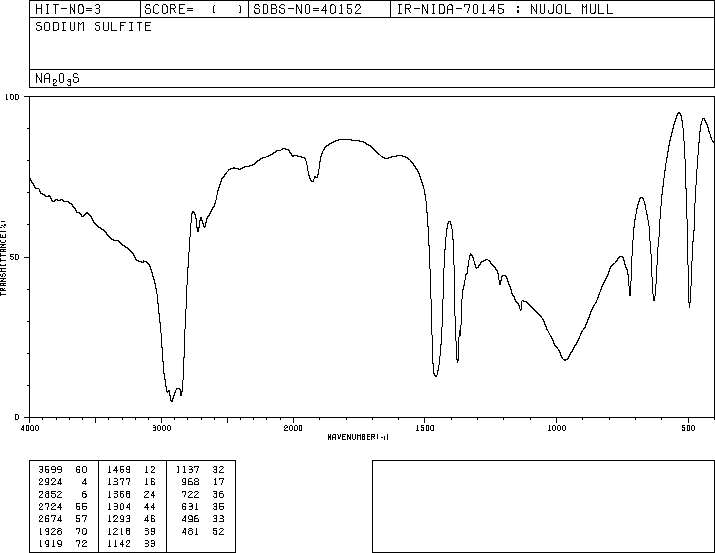Select peak table row 3699 60
The height and width of the screenshot is (553, 715).
point(63,470)
